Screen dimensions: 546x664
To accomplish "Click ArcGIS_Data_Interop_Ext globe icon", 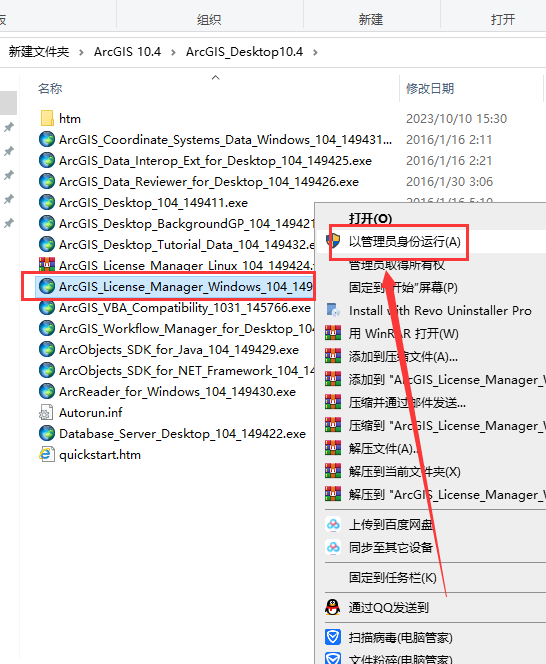I will coord(47,160).
